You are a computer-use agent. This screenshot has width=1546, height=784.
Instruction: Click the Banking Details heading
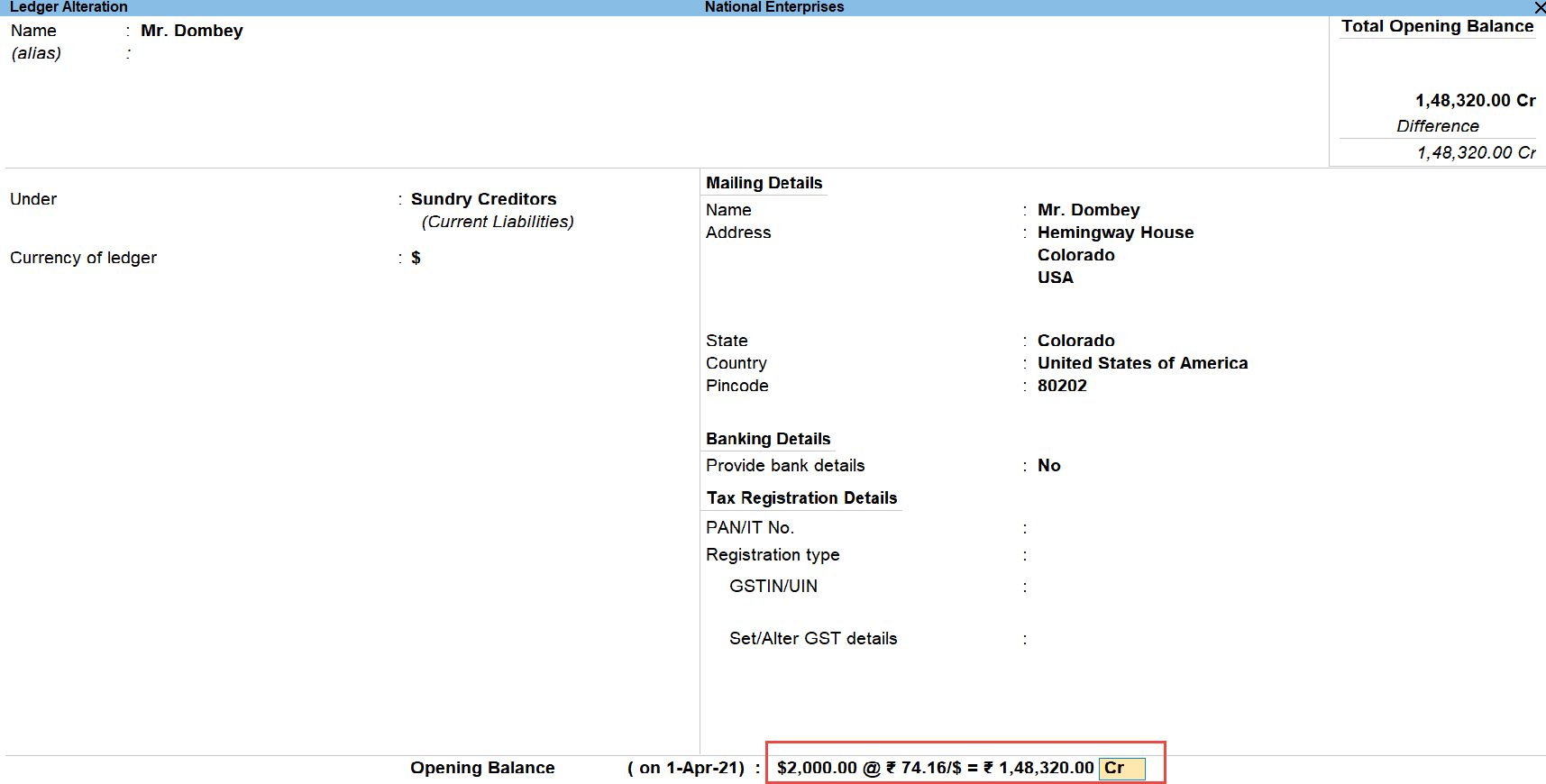pos(768,439)
